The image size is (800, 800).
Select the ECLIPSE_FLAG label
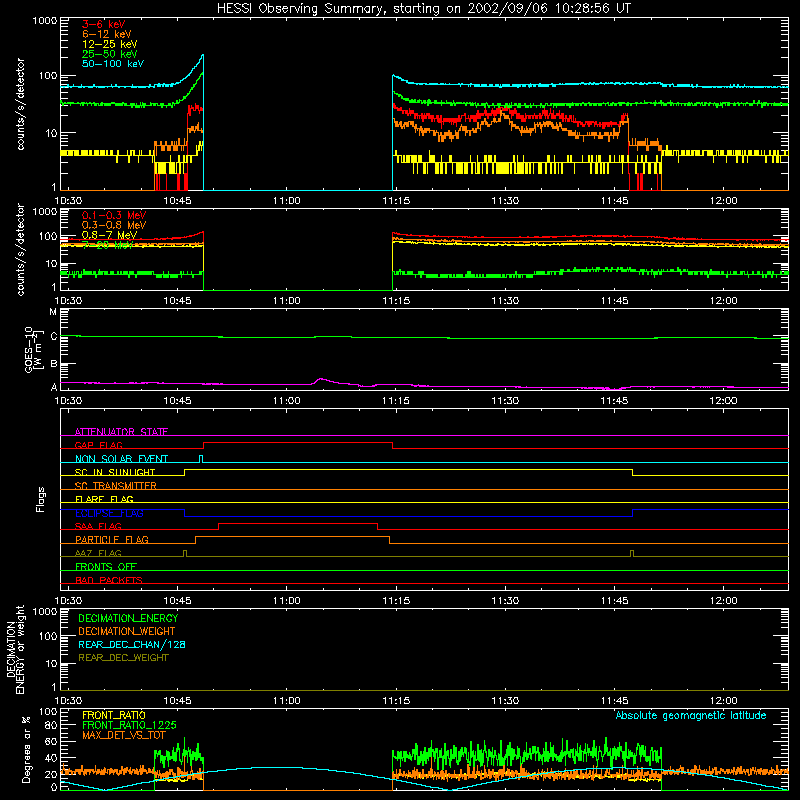click(109, 513)
